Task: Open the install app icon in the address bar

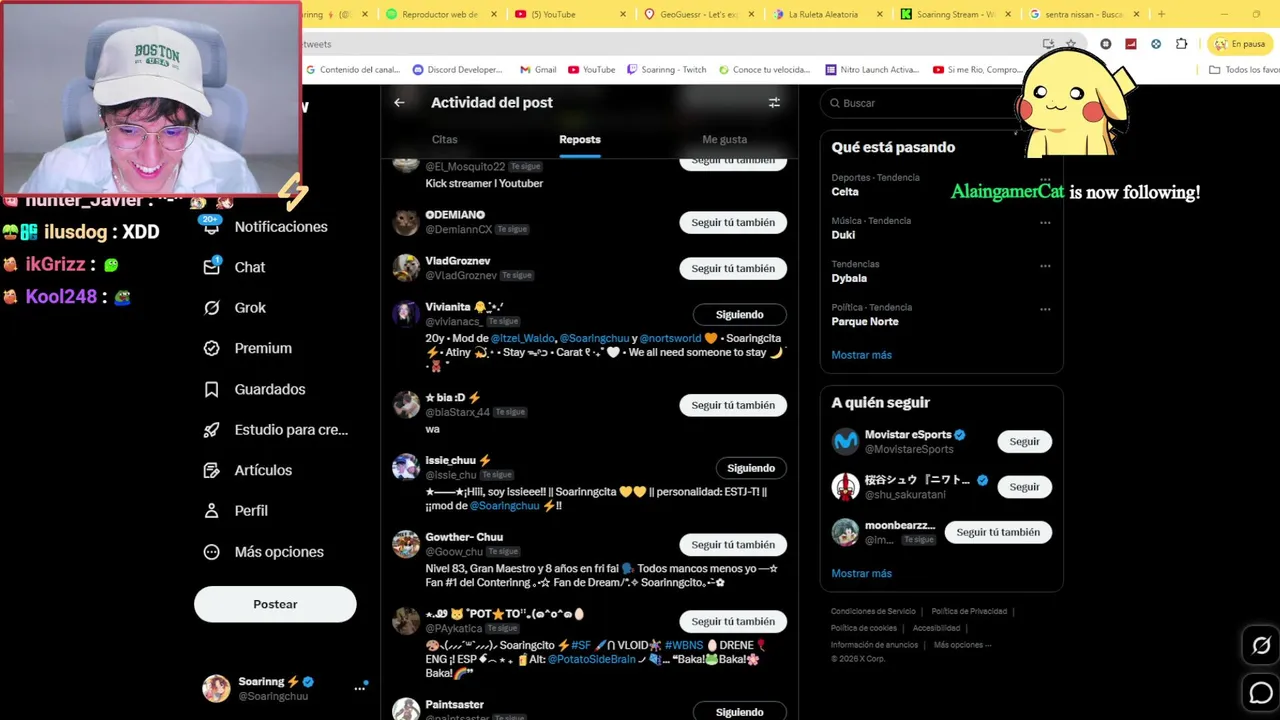Action: (1048, 44)
